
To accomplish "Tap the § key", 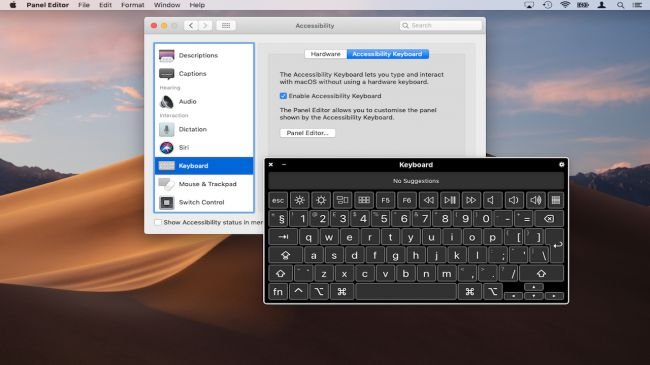I will pyautogui.click(x=279, y=219).
